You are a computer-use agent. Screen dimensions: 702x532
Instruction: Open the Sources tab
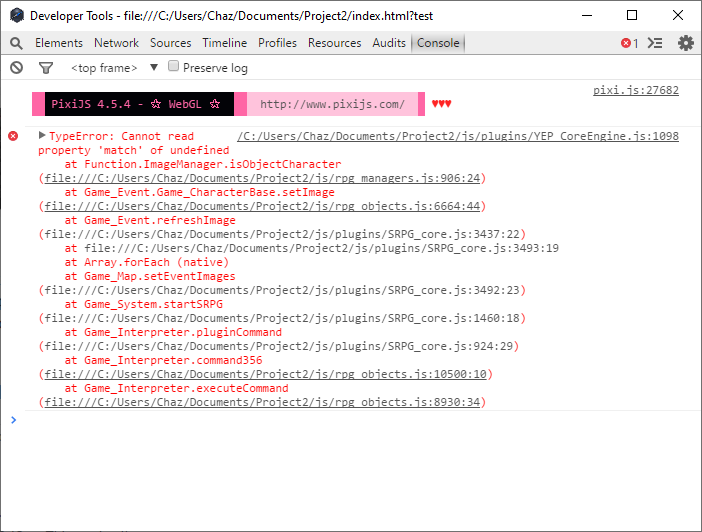pos(171,43)
